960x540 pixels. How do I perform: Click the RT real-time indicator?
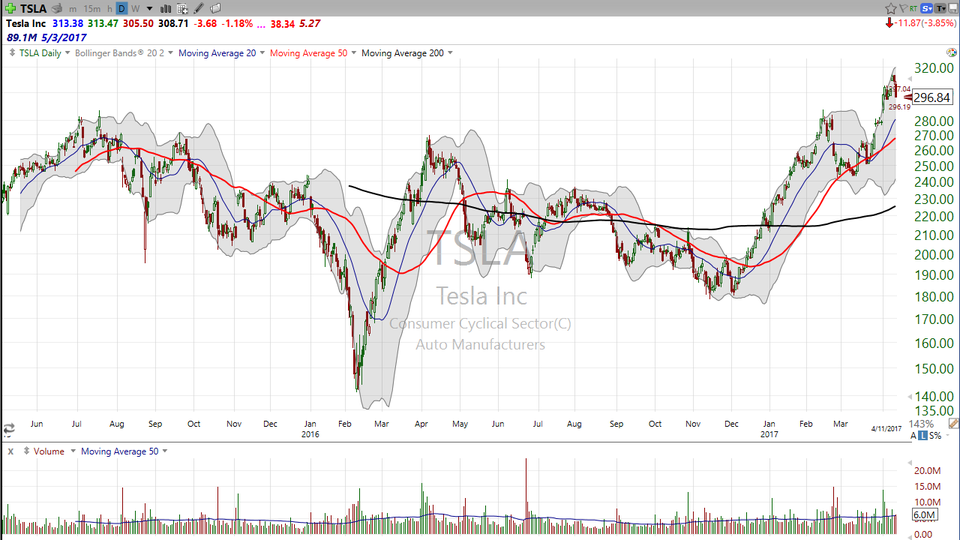coord(913,8)
